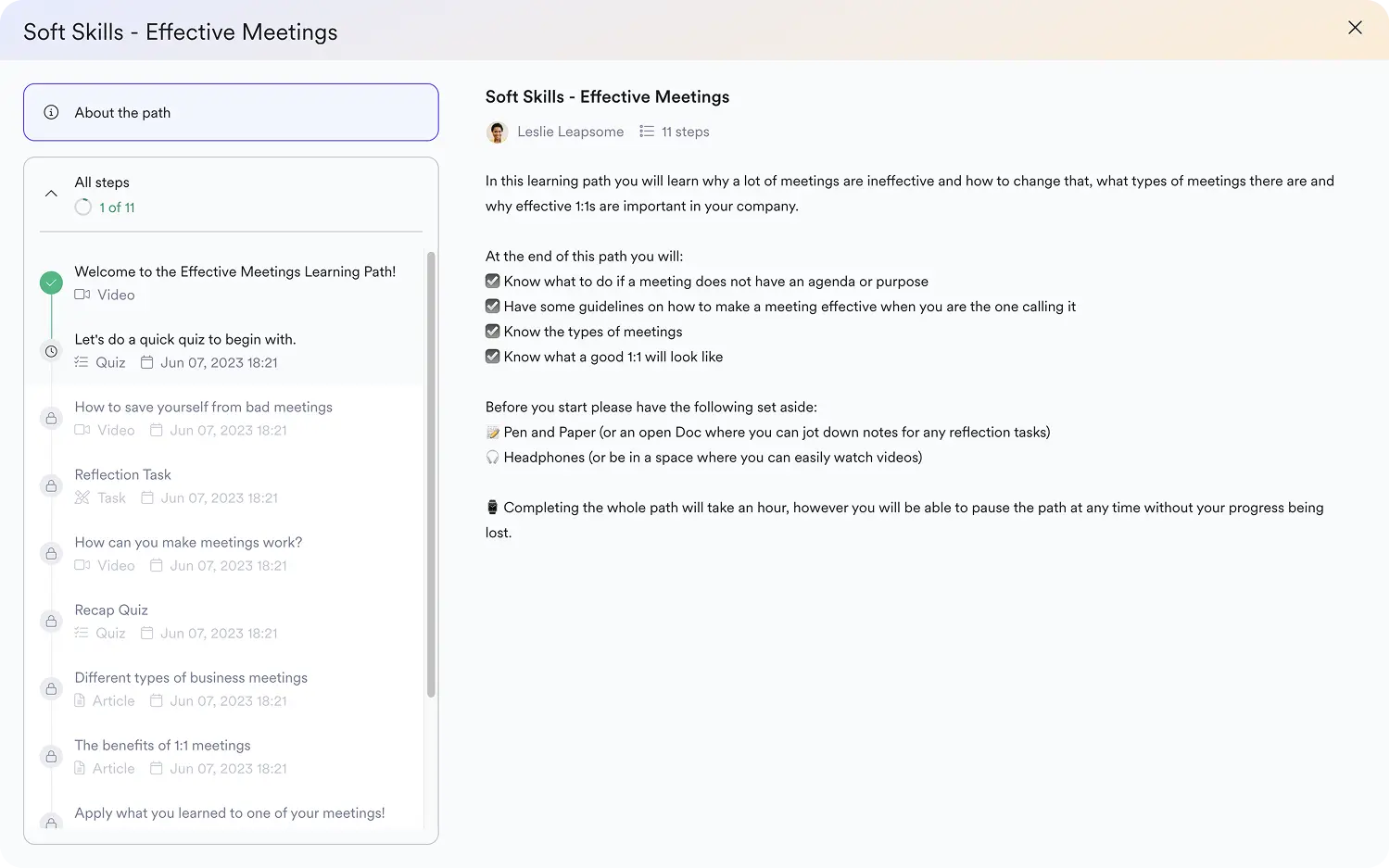Screen dimensions: 1390x868
Task: Select the 11 steps list icon in the header
Action: pos(646,131)
